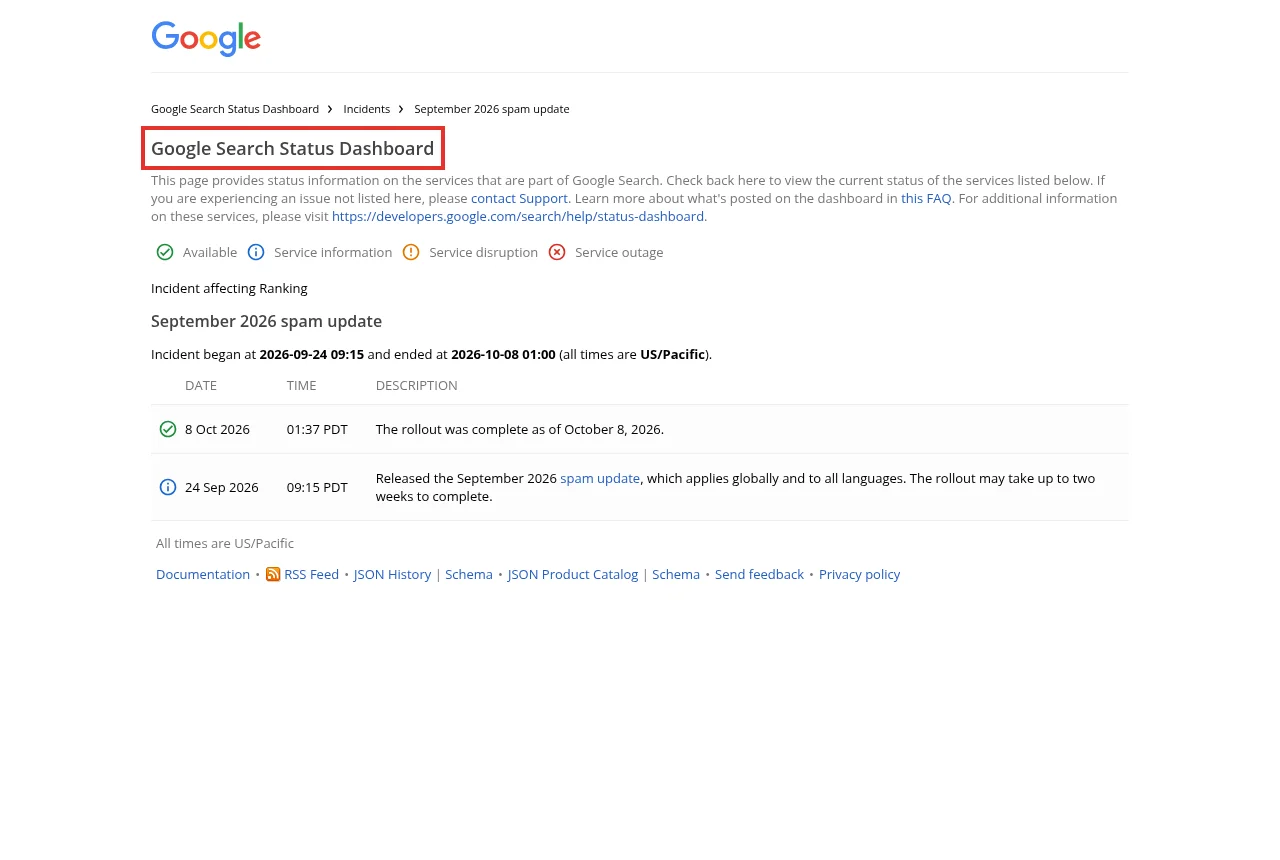Open the Privacy policy link
The image size is (1280, 860).
(x=860, y=574)
